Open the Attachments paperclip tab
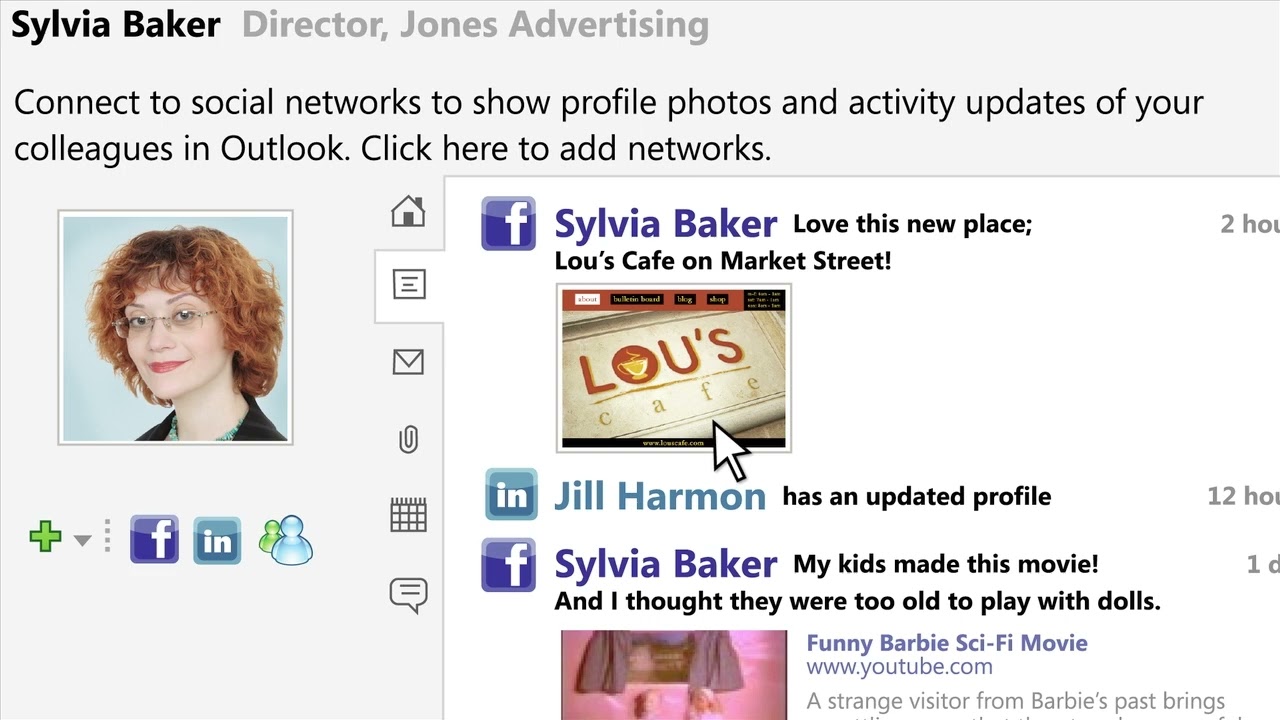The width and height of the screenshot is (1280, 720). point(408,439)
